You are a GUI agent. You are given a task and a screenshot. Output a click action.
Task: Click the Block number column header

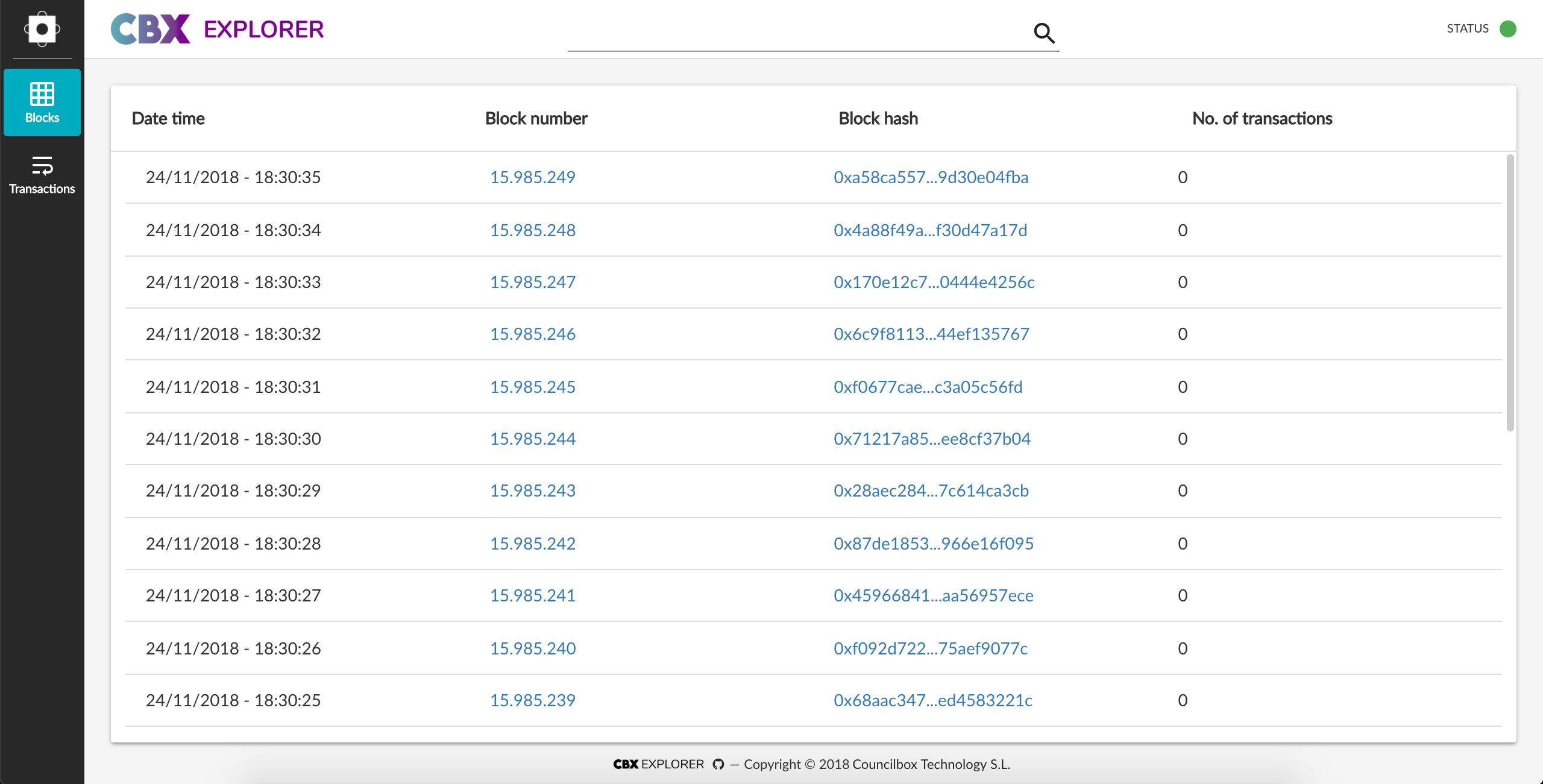[x=536, y=119]
